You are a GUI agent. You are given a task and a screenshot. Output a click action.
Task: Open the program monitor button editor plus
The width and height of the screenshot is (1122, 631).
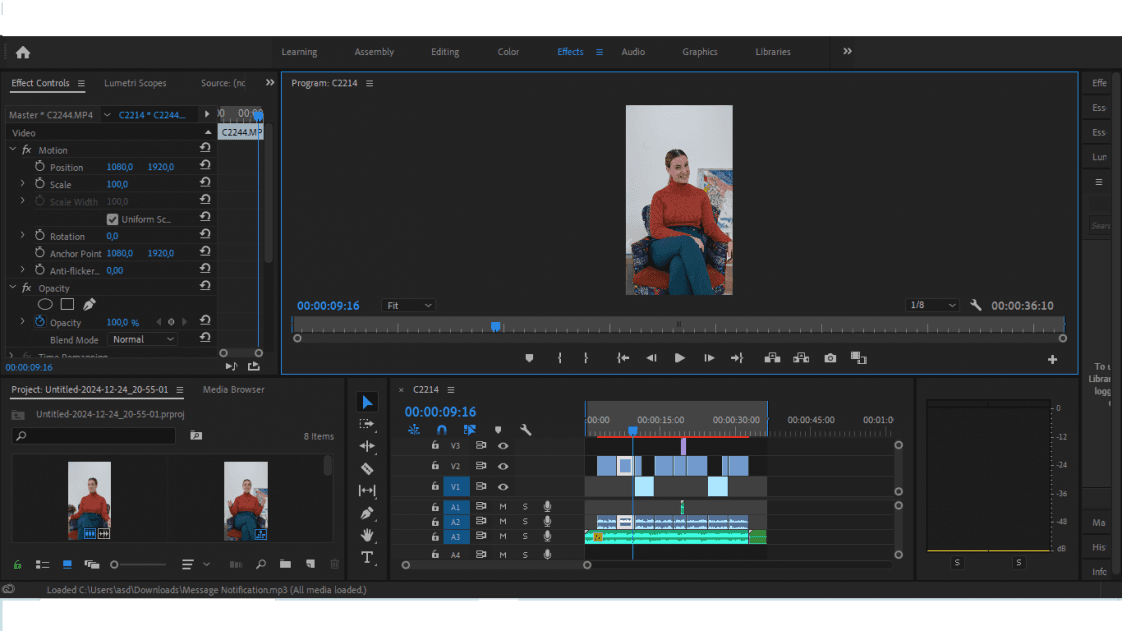coord(1052,359)
